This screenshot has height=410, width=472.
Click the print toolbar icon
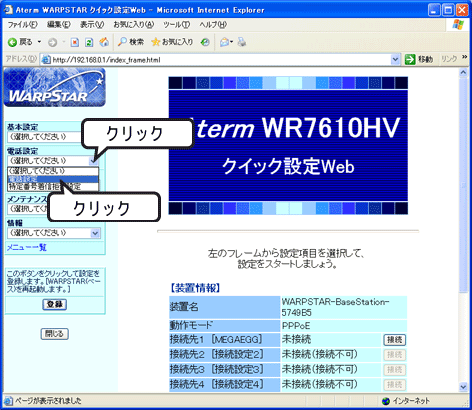tap(242, 42)
